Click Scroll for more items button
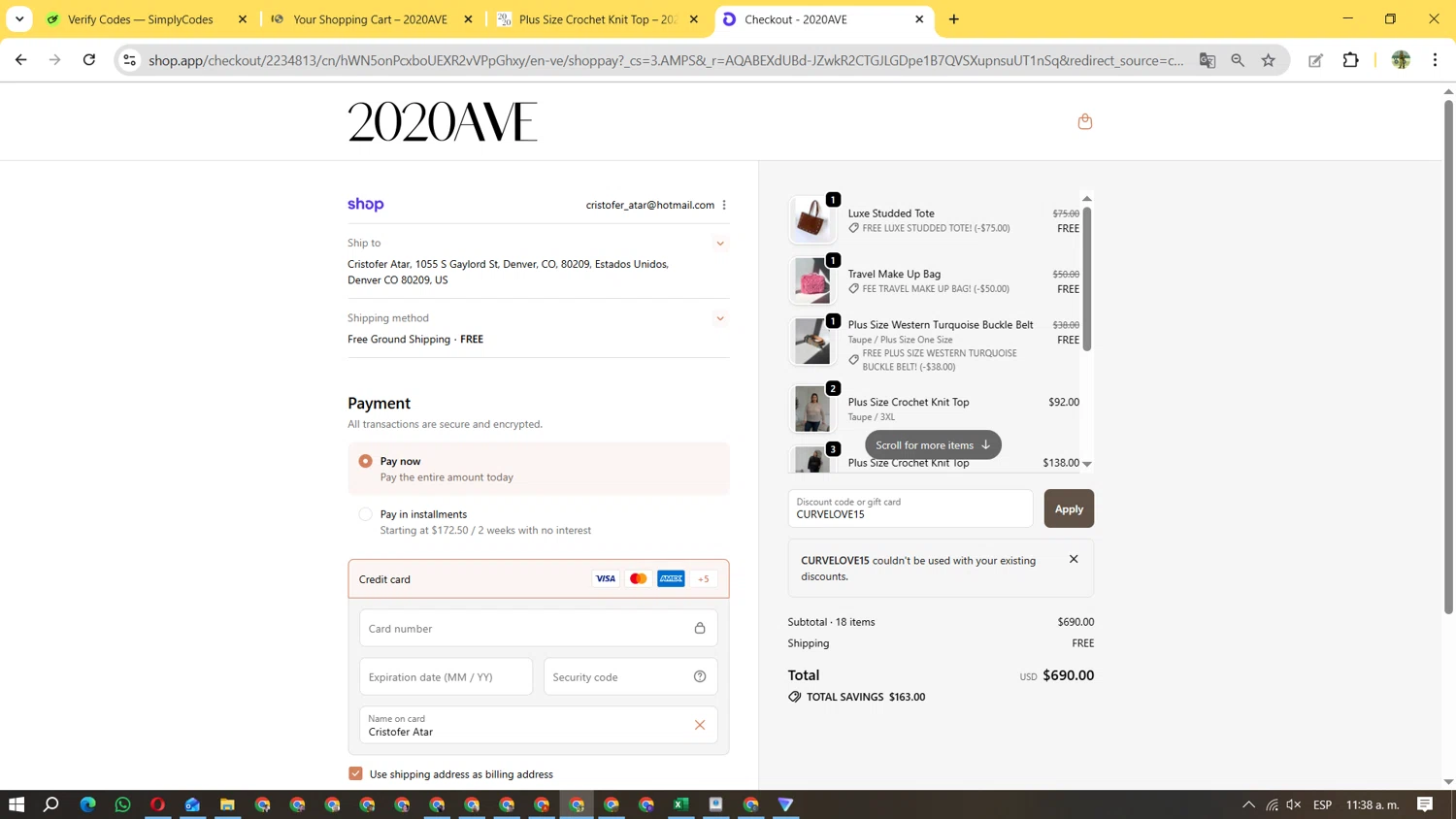1456x819 pixels. (933, 444)
